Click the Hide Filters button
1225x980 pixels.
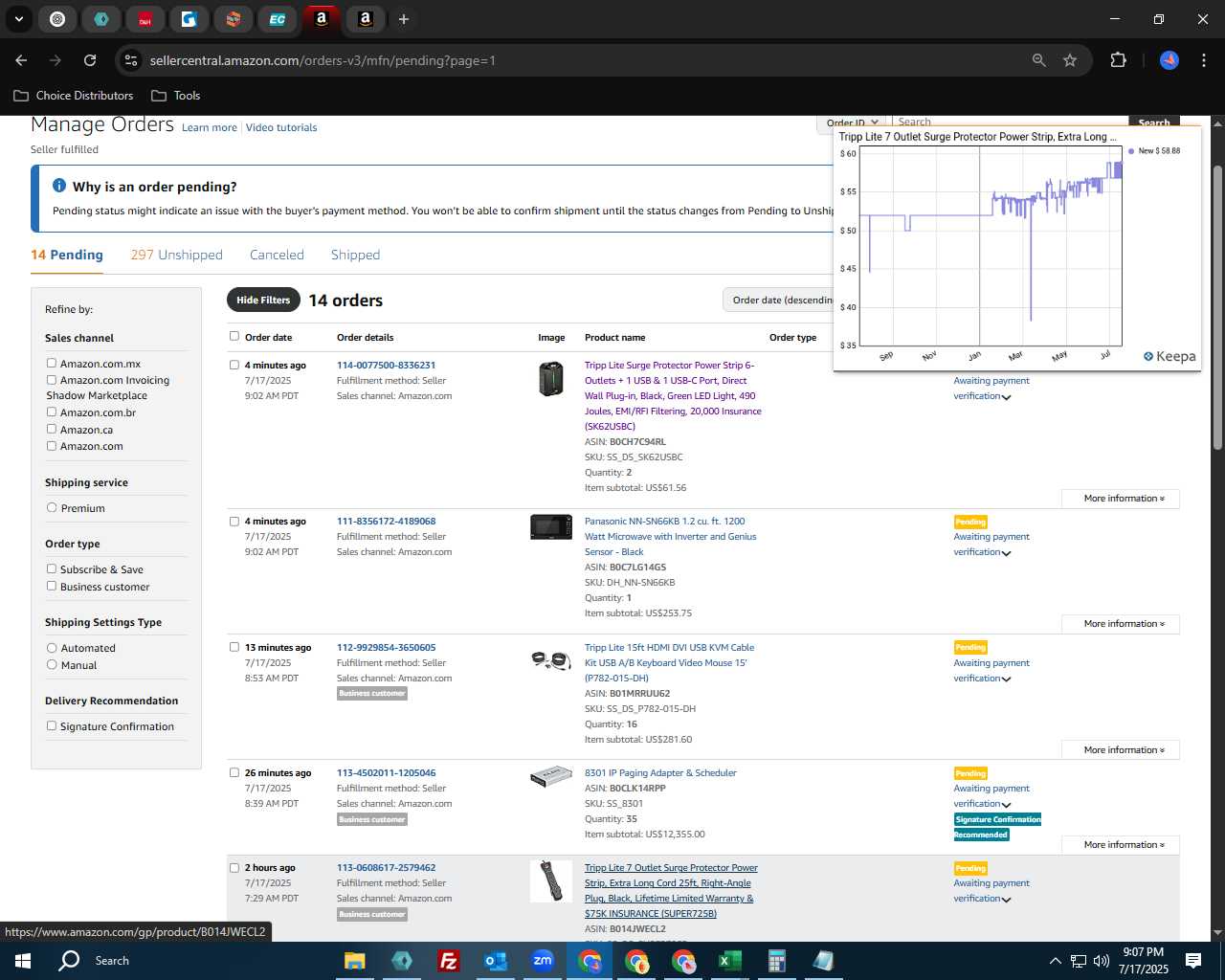[263, 300]
